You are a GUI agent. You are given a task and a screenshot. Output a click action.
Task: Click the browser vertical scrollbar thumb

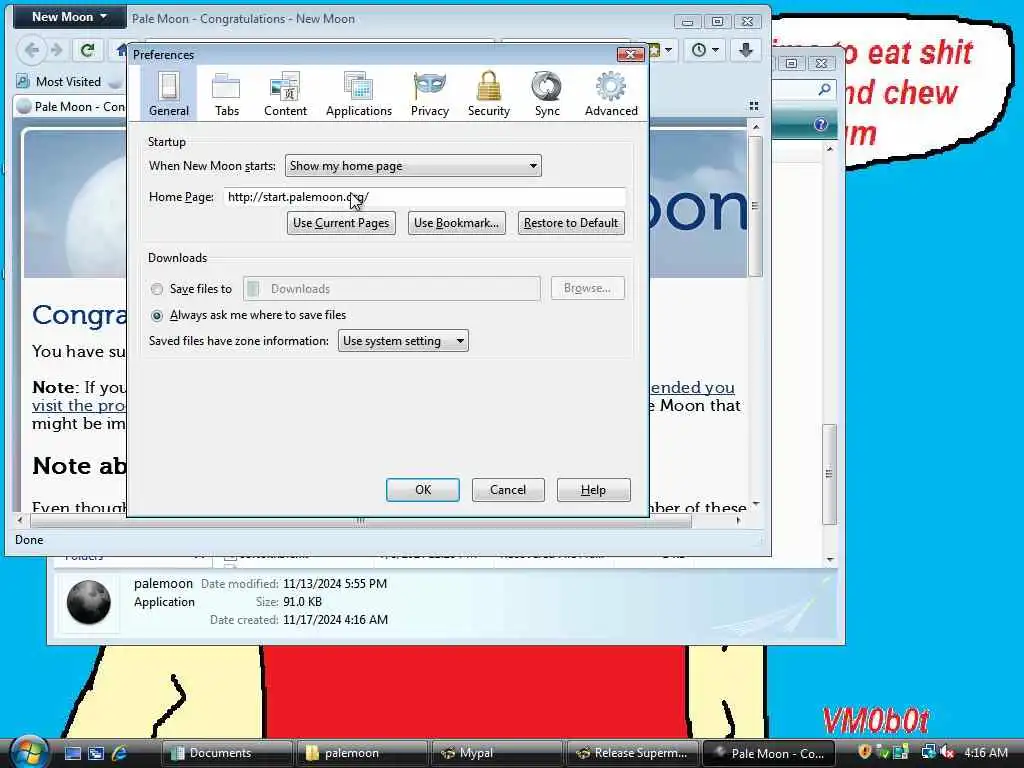point(755,206)
